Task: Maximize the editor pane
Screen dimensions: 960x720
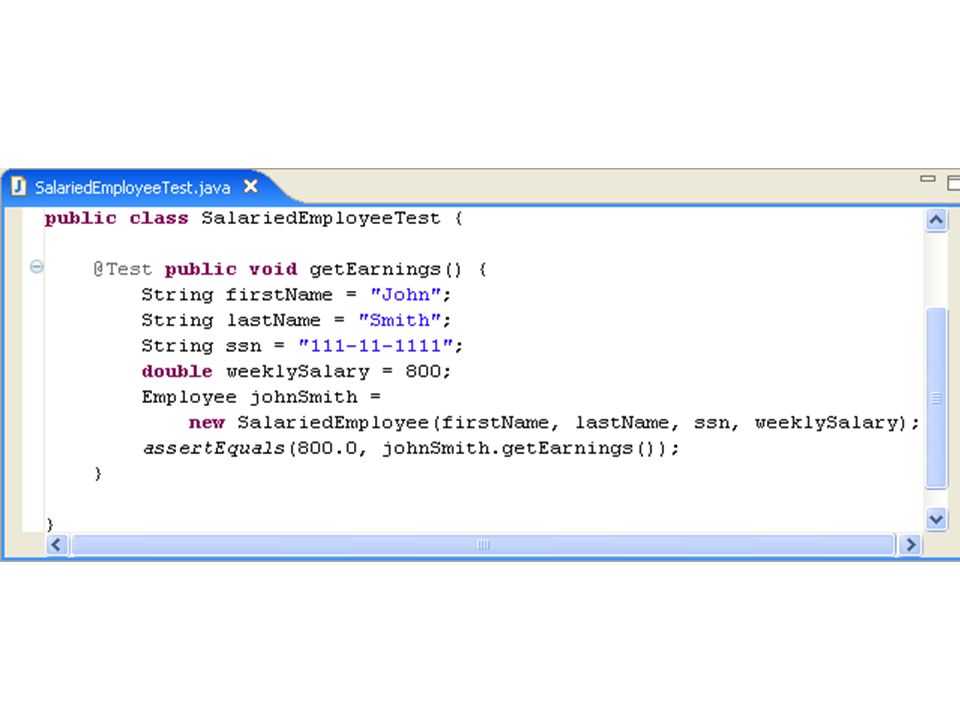Action: tap(953, 182)
